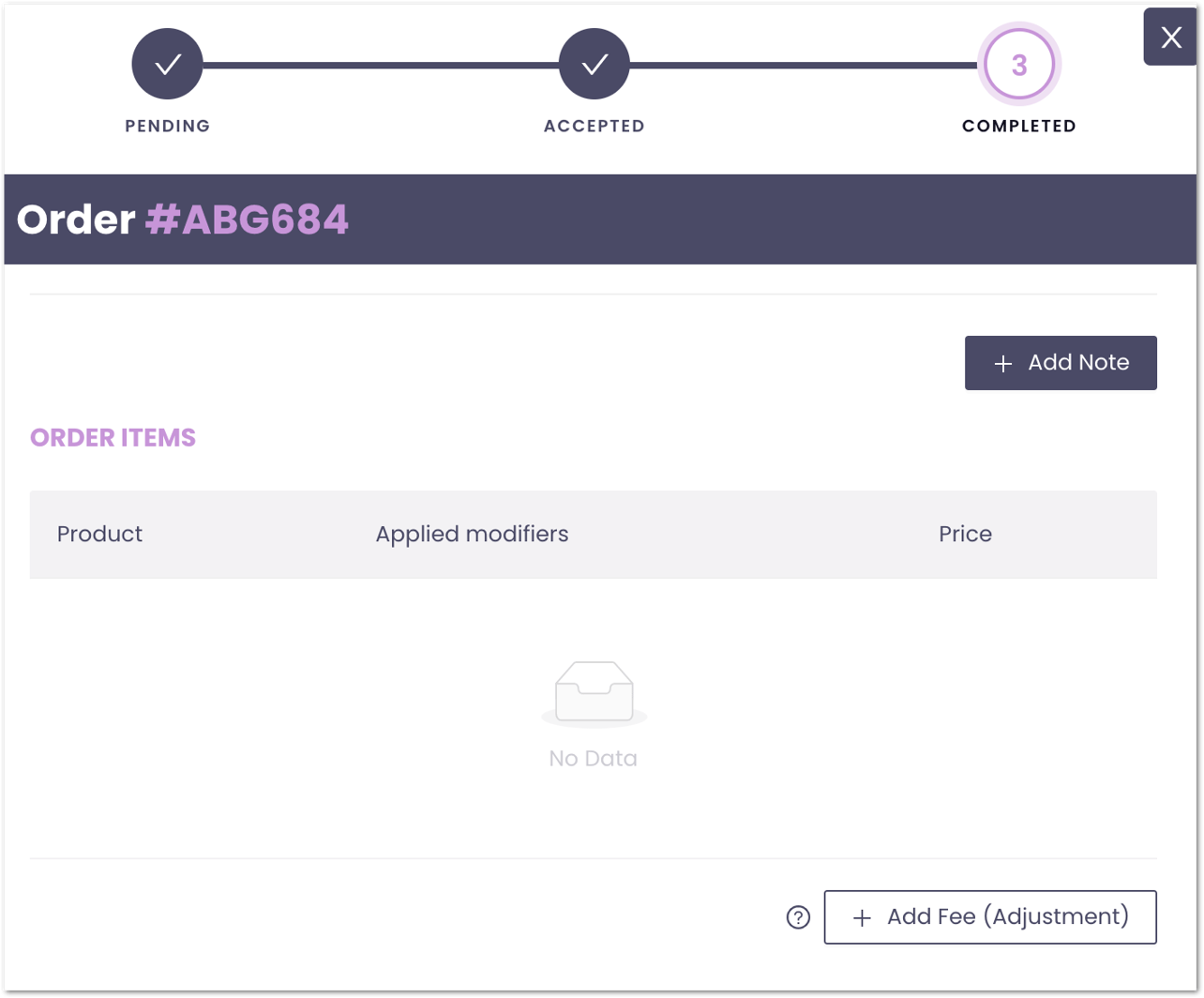This screenshot has width=1204, height=998.
Task: Select the ACCEPTED step label
Action: point(594,125)
